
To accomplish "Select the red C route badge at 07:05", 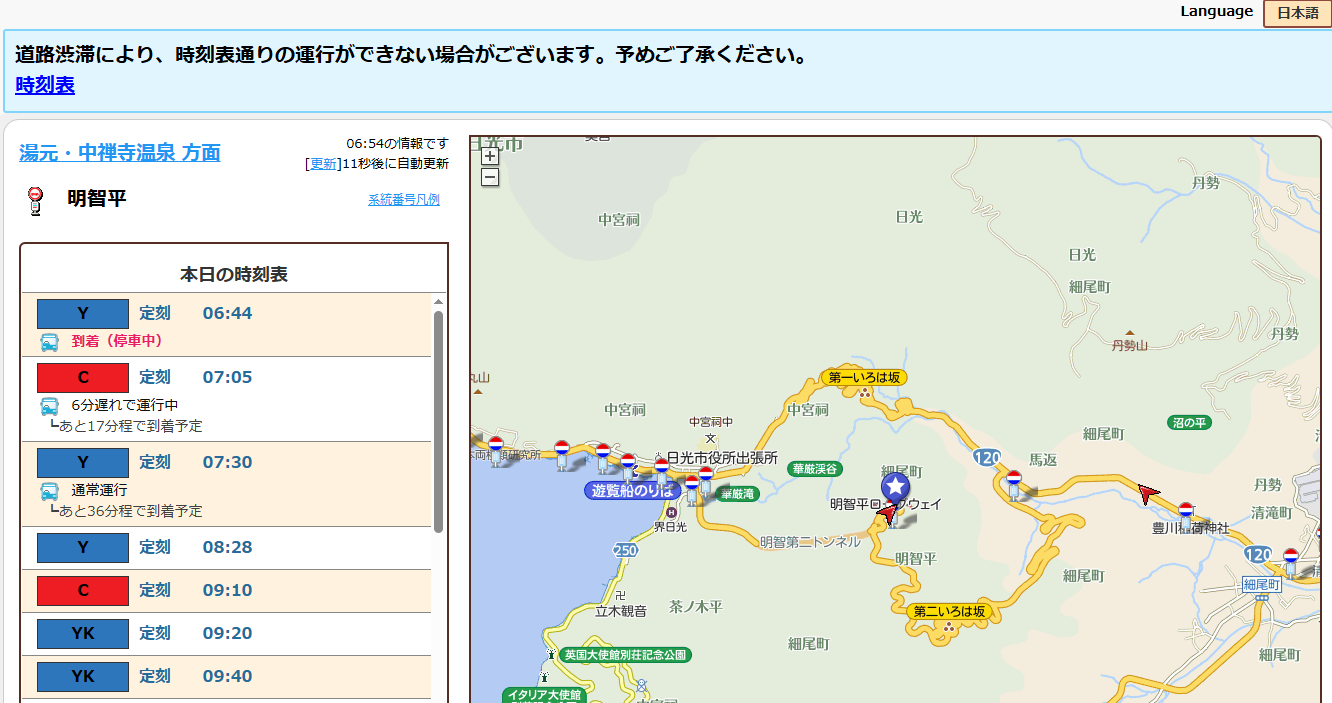I will (x=83, y=377).
